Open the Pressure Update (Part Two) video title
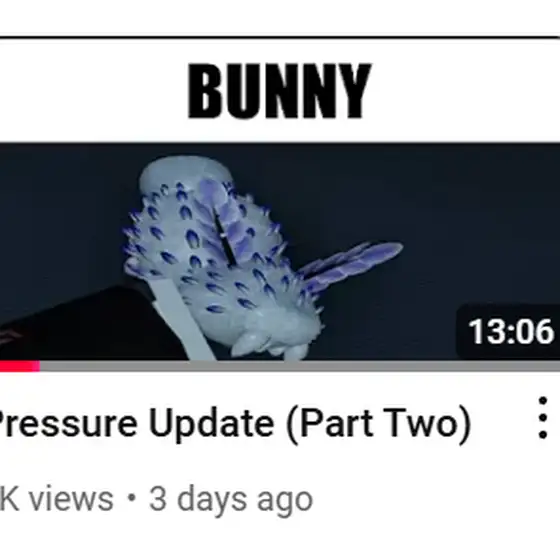The height and width of the screenshot is (560, 560). tap(234, 424)
